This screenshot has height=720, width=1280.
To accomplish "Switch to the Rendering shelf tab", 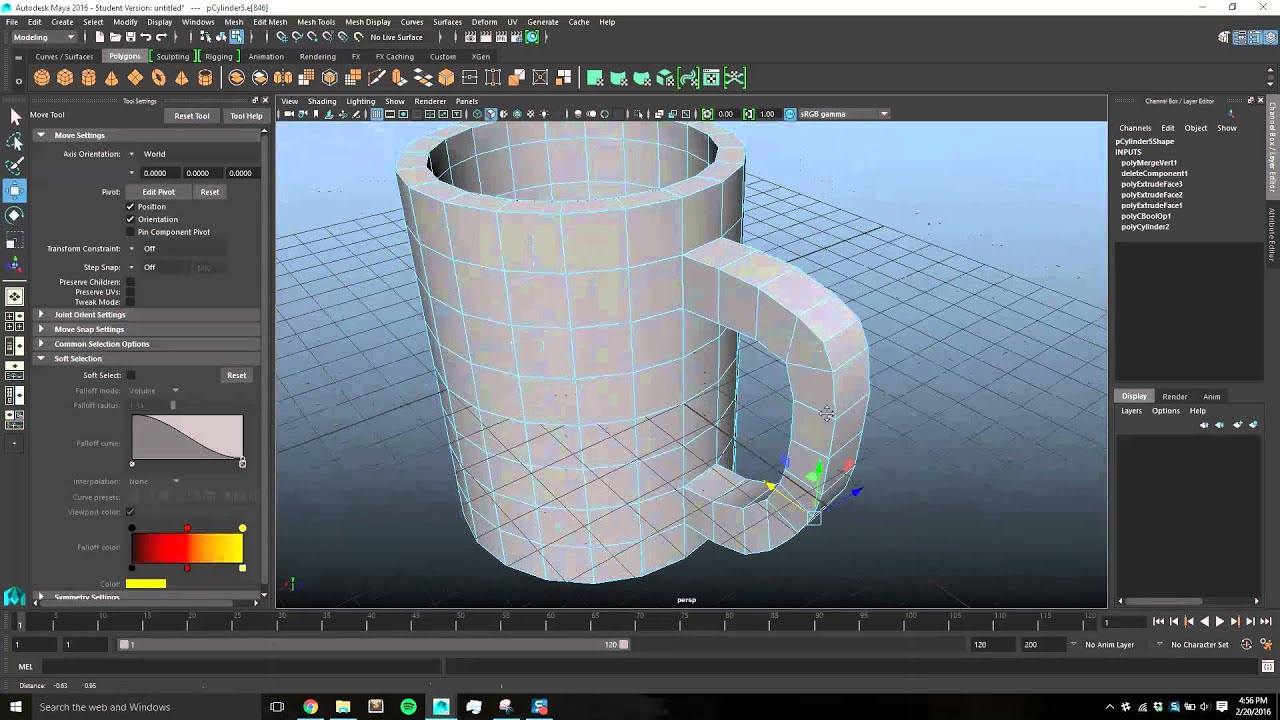I will (318, 56).
